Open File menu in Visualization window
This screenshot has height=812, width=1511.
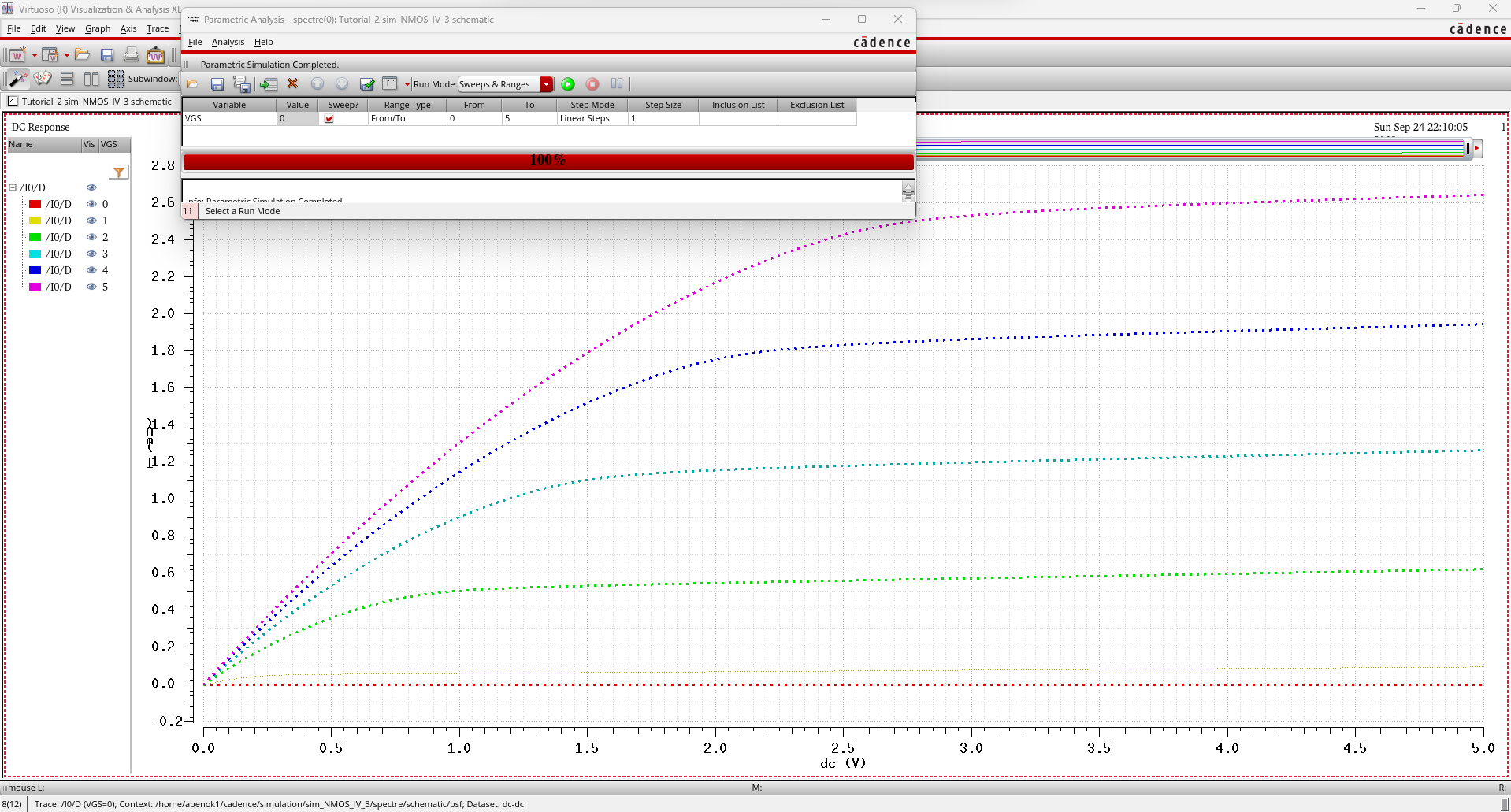click(14, 28)
